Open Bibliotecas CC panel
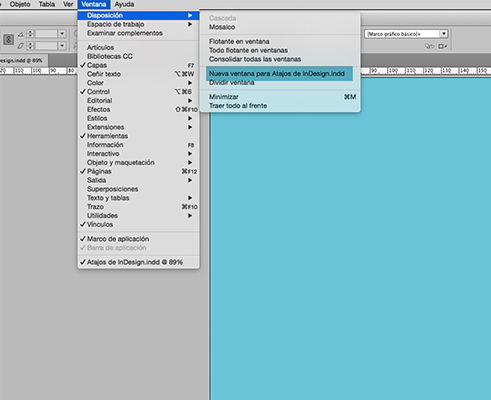Image resolution: width=491 pixels, height=400 pixels. point(138,56)
